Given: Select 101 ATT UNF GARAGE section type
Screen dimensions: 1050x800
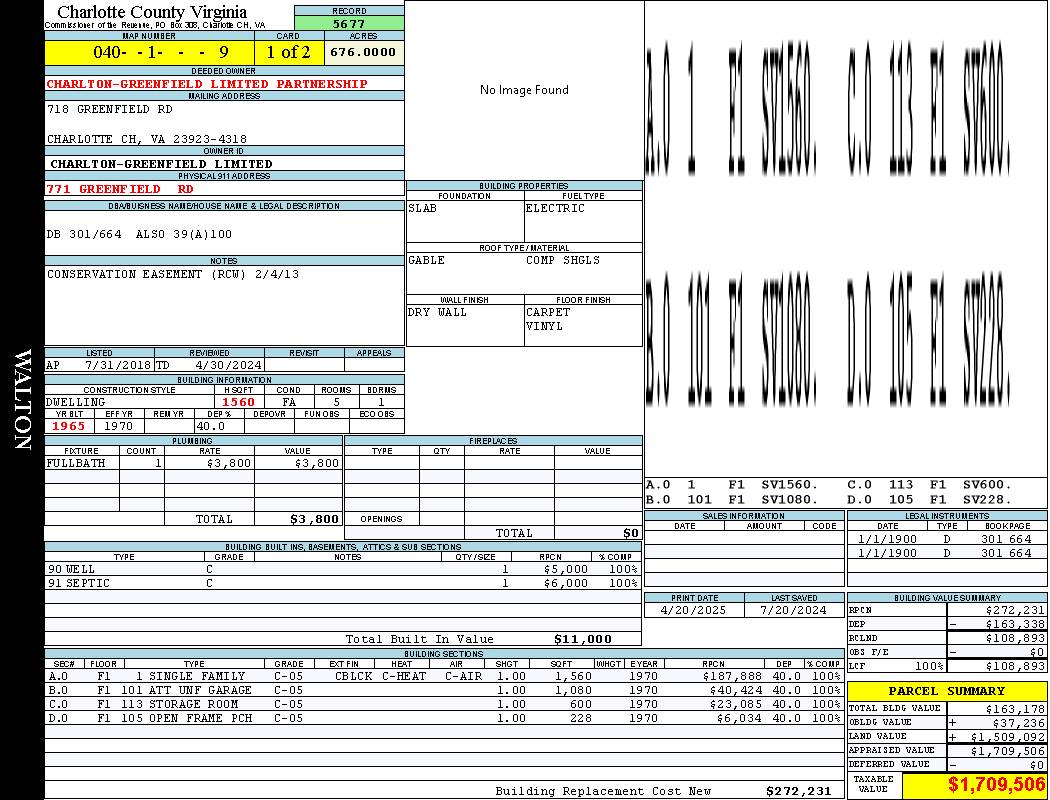Looking at the screenshot, I should [x=187, y=690].
